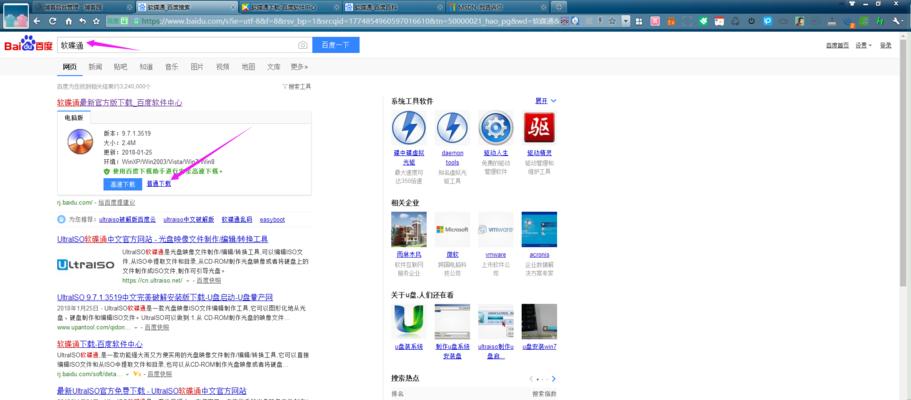
Task: Open the 硬盘虚拟光驱 lightning icon
Action: pos(408,127)
